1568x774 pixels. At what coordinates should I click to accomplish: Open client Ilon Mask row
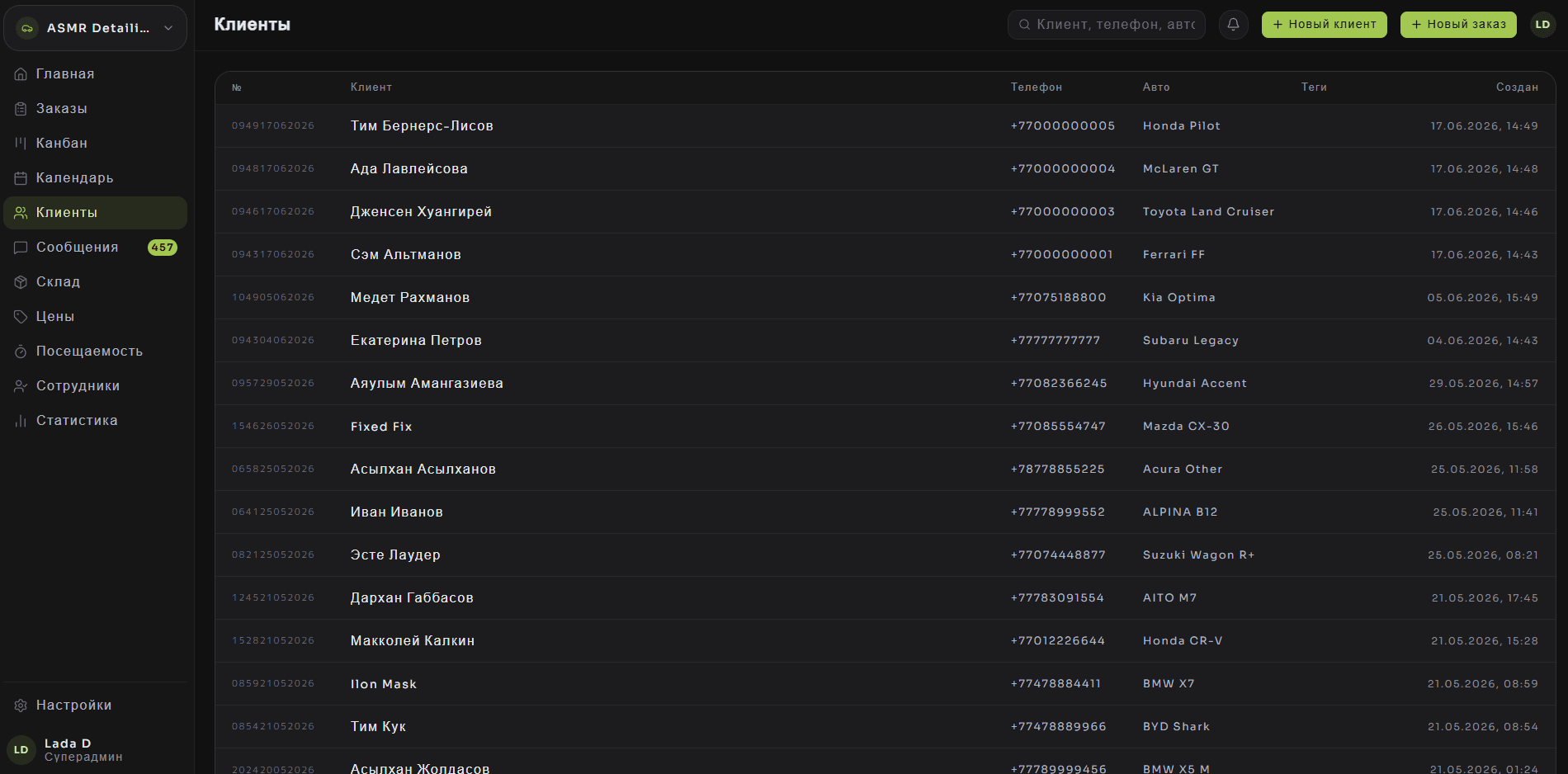(885, 684)
